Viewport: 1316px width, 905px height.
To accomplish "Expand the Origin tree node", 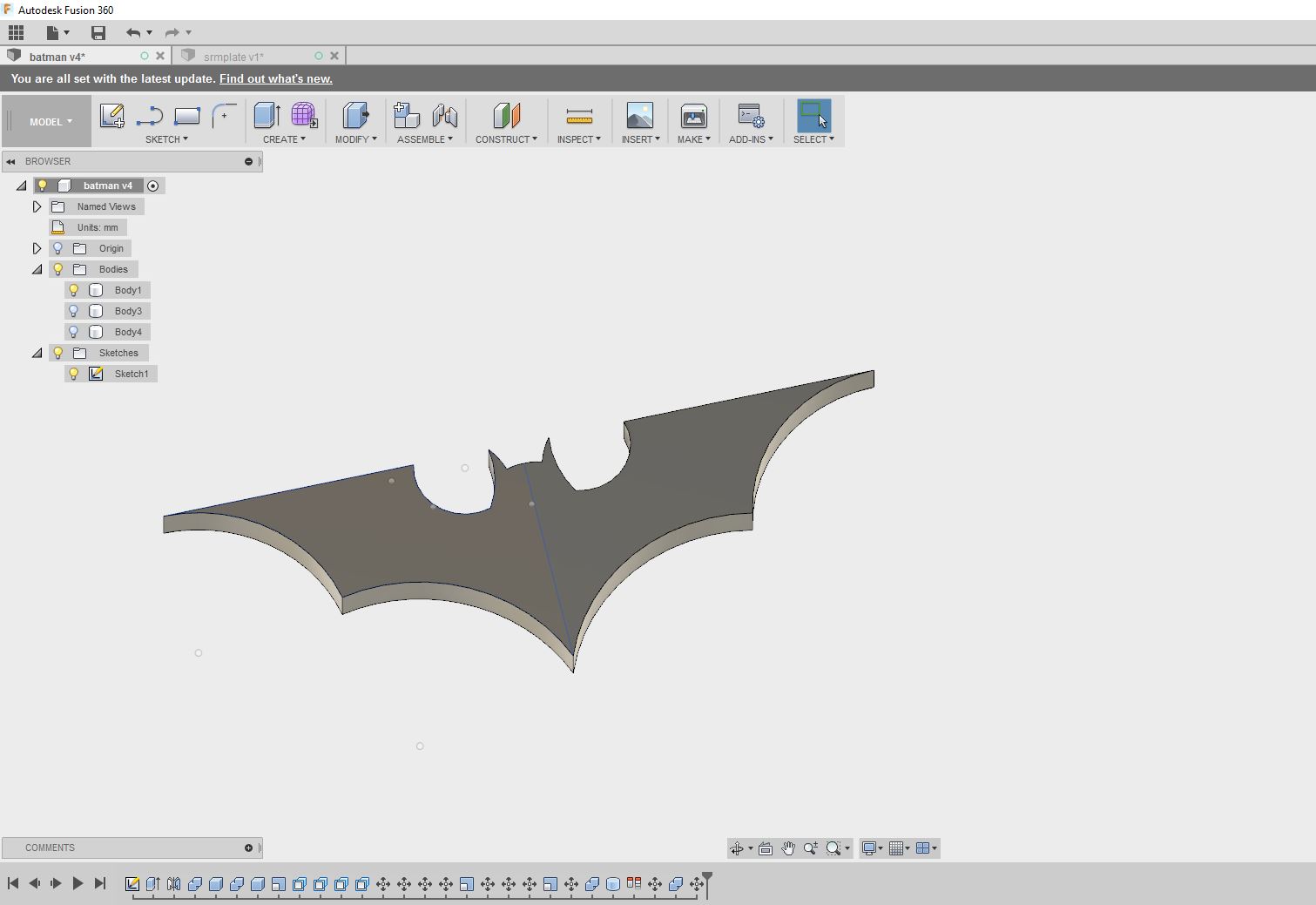I will 37,248.
